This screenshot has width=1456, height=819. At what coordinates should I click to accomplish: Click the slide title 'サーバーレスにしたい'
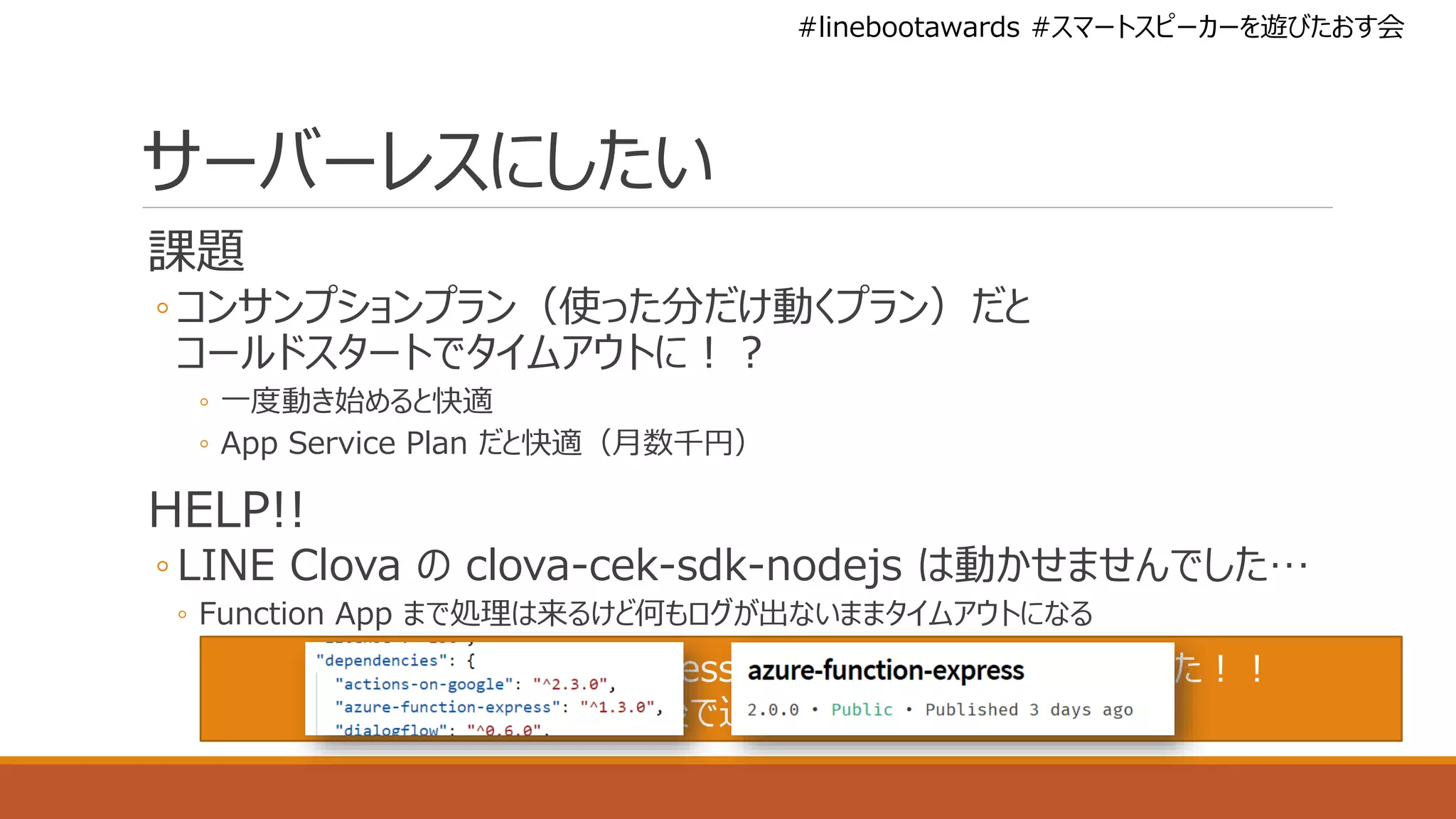428,161
